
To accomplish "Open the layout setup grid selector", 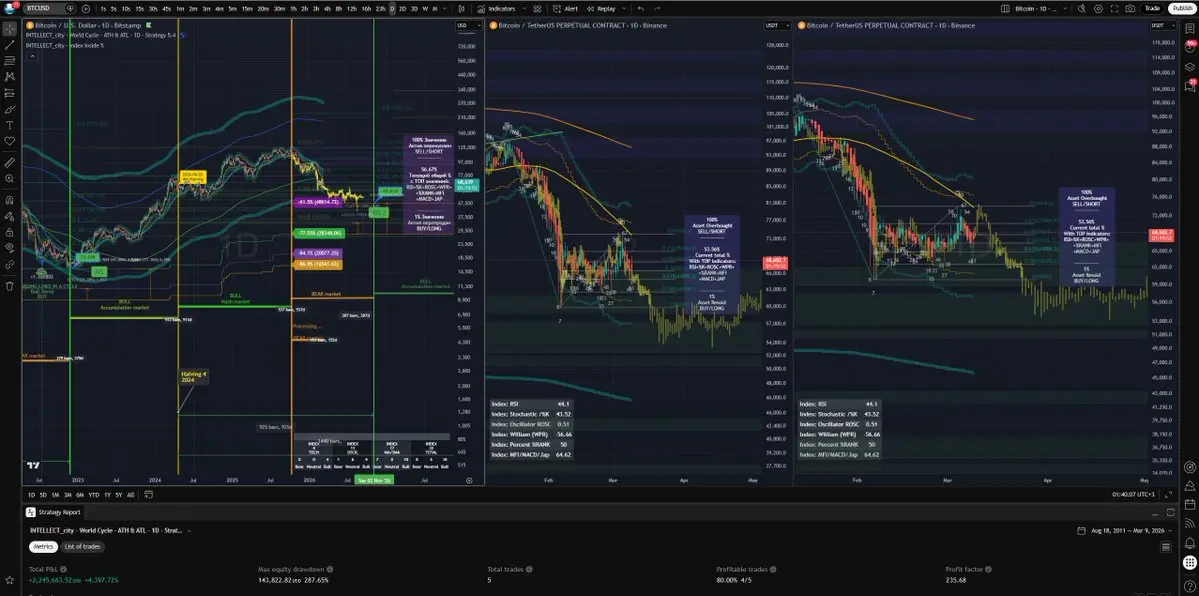I will click(1005, 8).
